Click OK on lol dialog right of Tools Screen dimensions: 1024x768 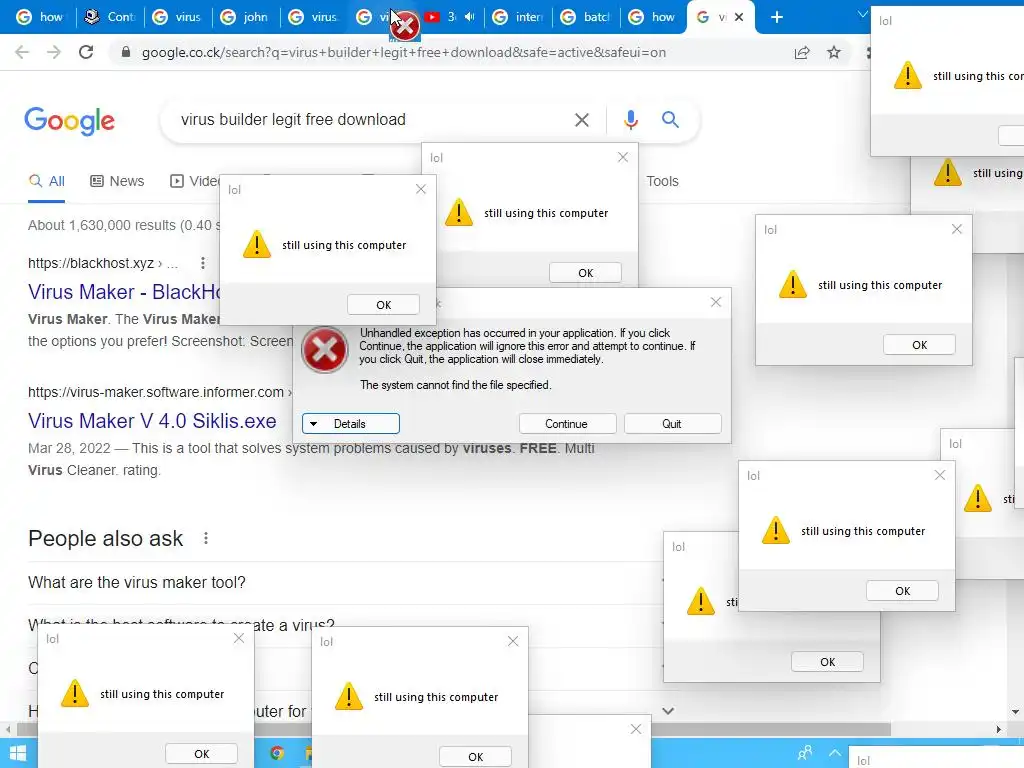tap(920, 345)
